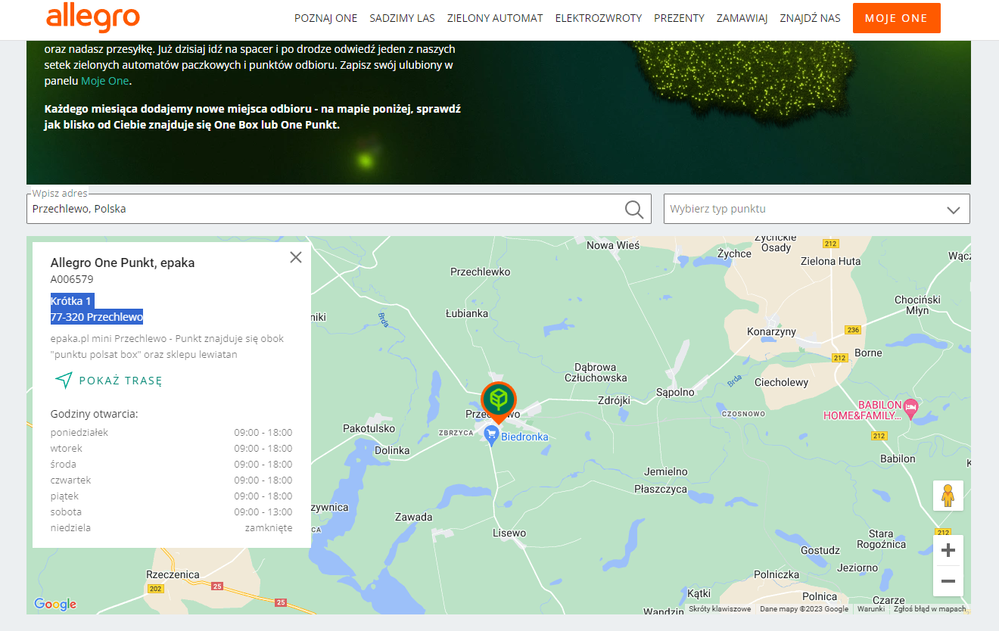Screen dimensions: 999x631
Task: Click the Zdrójki village label
Action: 614,400
